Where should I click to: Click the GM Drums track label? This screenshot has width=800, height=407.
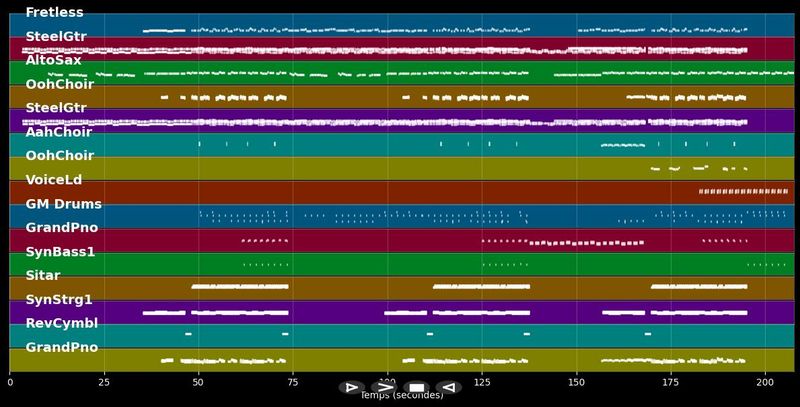coord(63,204)
